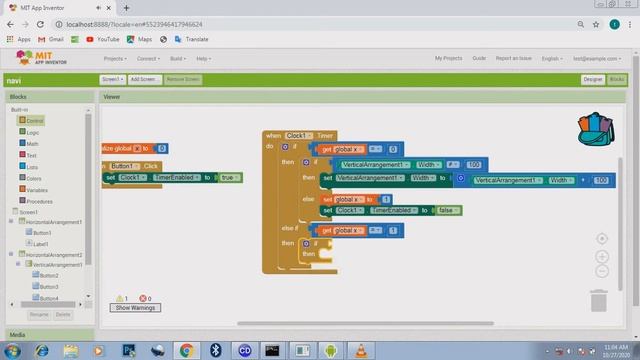Open Chrome from the taskbar
Screen dimensions: 640x360
tap(187, 351)
